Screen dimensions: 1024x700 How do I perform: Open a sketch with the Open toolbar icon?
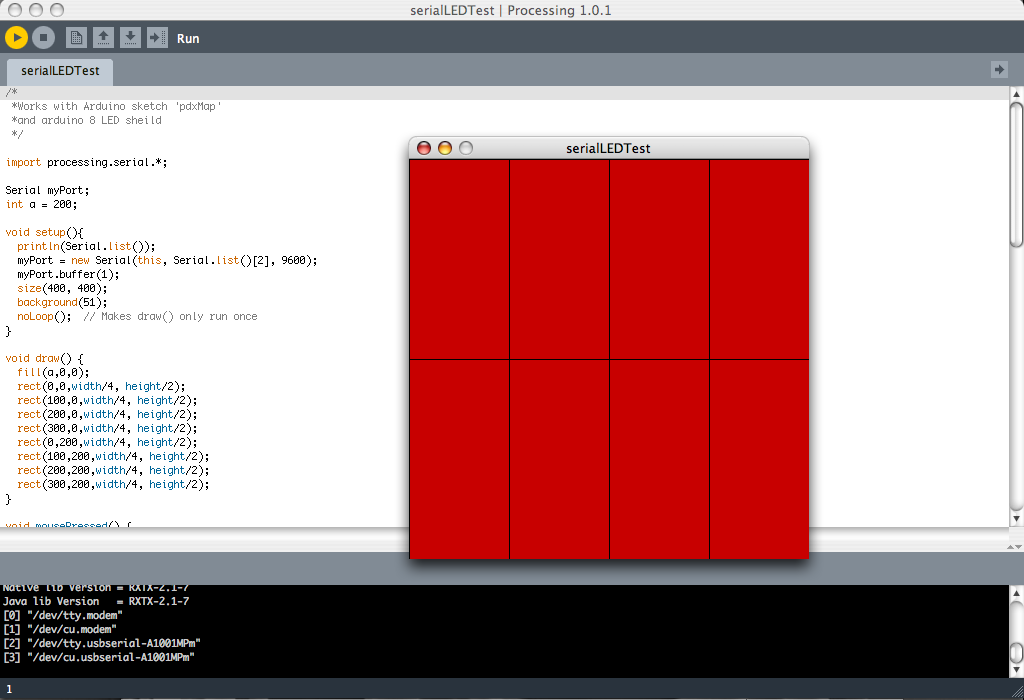[103, 37]
